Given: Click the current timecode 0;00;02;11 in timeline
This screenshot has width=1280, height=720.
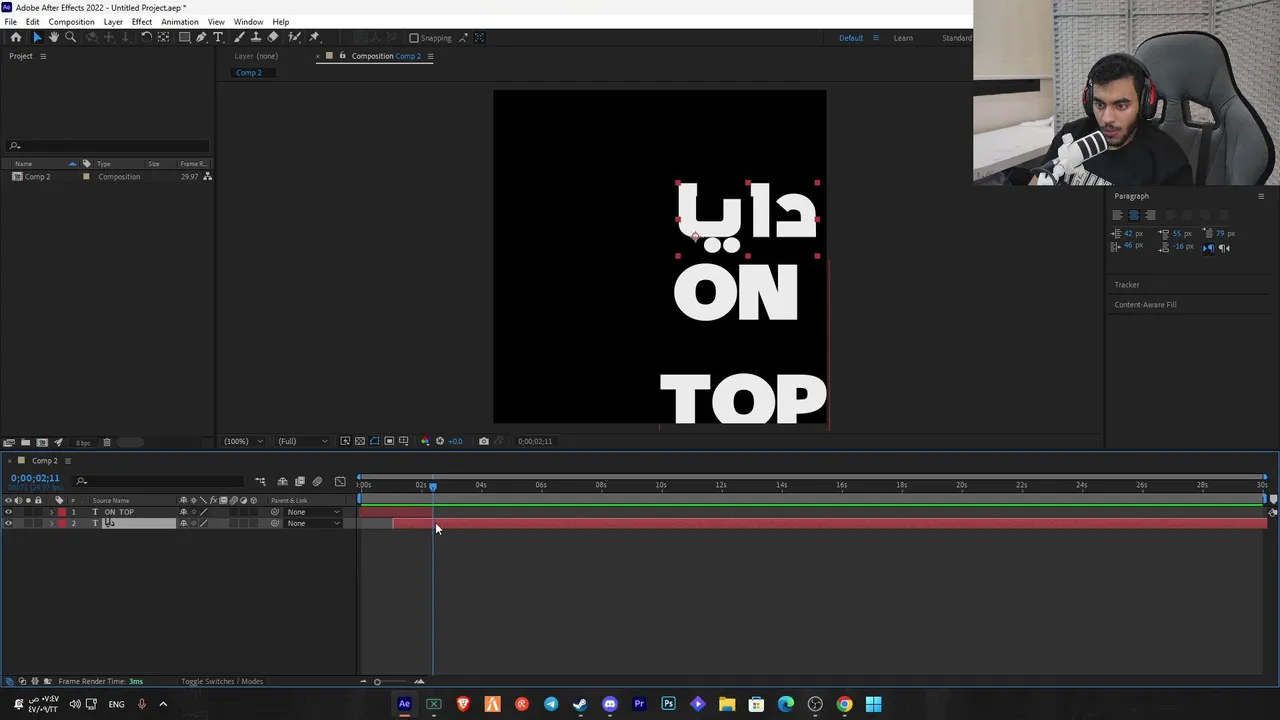Looking at the screenshot, I should click(35, 478).
